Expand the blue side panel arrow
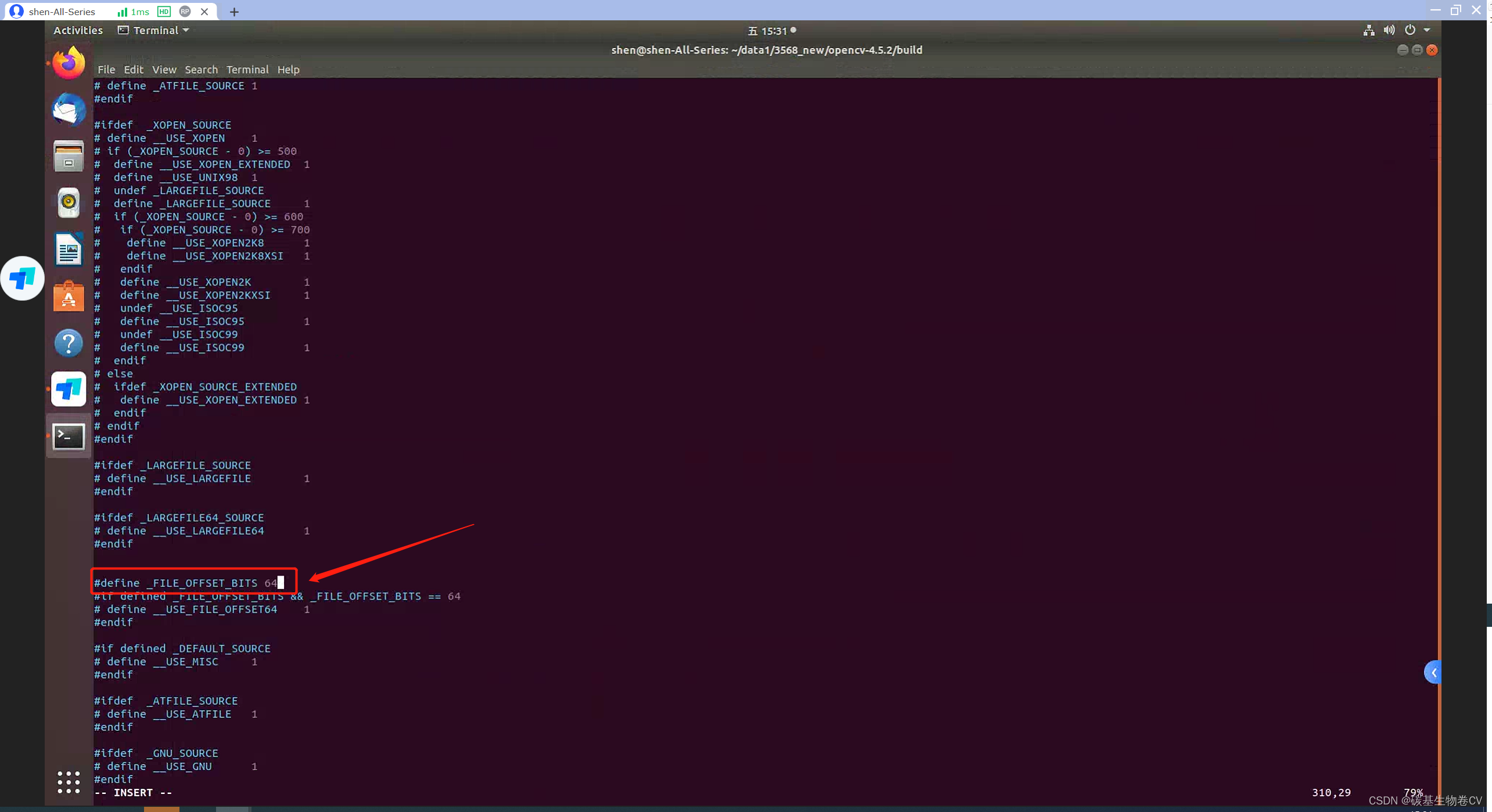 click(x=1433, y=673)
